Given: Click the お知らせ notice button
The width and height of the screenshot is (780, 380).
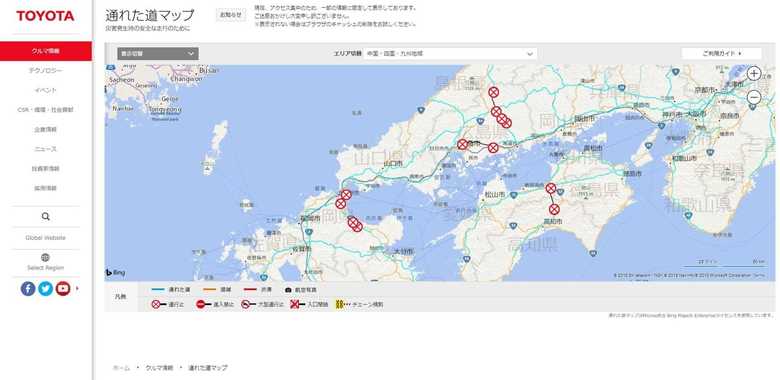Looking at the screenshot, I should 231,15.
